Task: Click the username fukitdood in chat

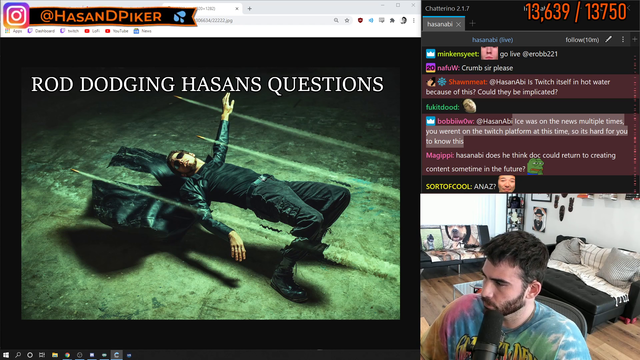Action: 442,107
